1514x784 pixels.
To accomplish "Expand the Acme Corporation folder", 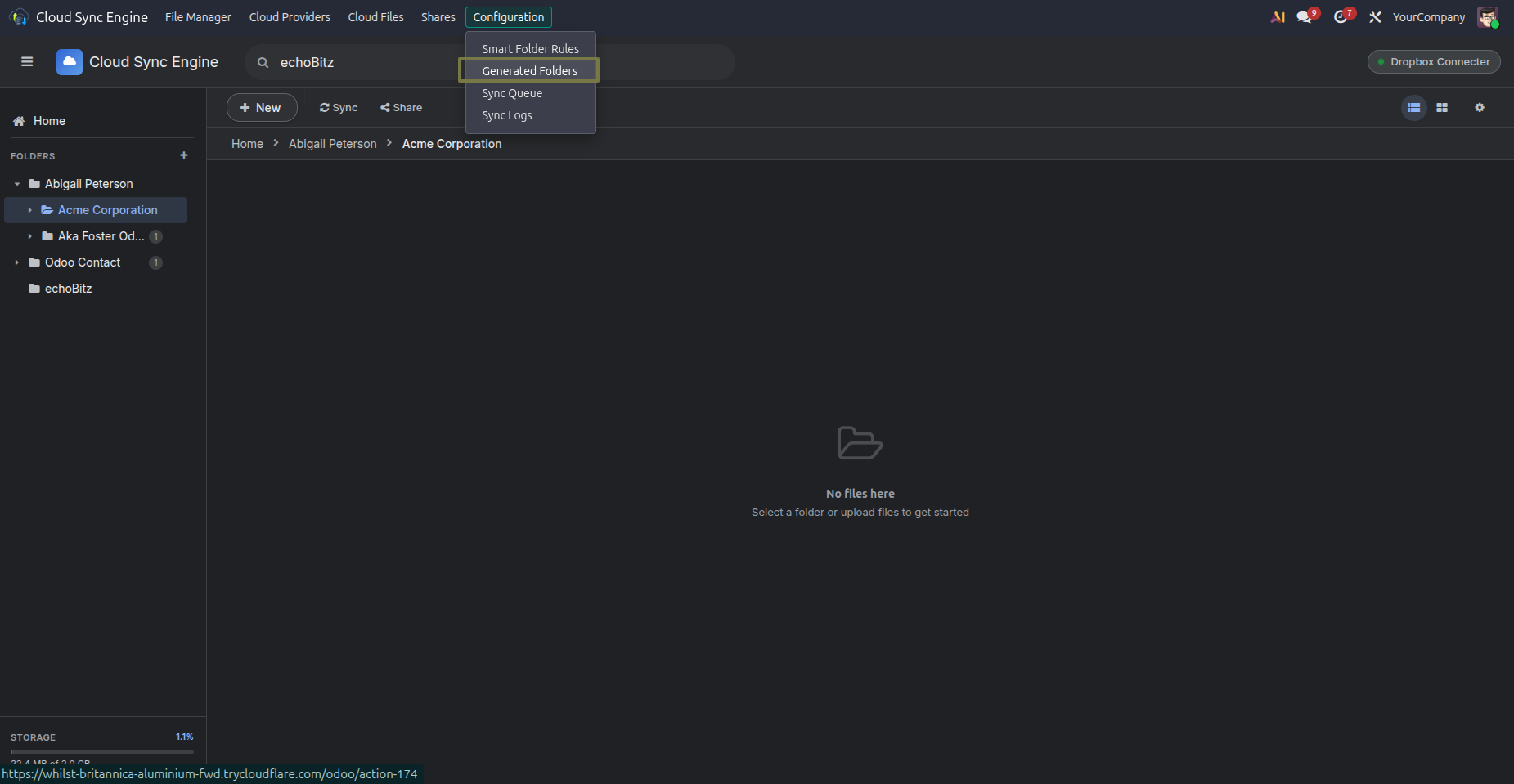I will pos(30,210).
